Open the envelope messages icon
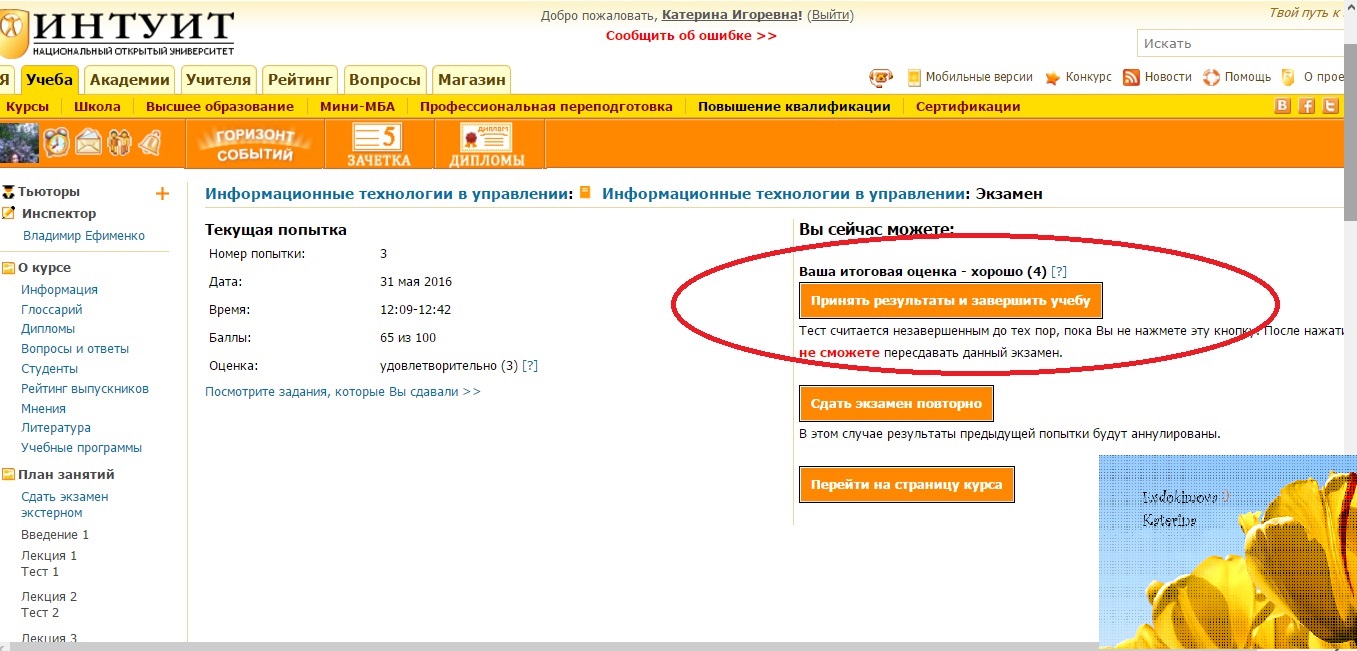This screenshot has width=1357, height=651. 89,143
